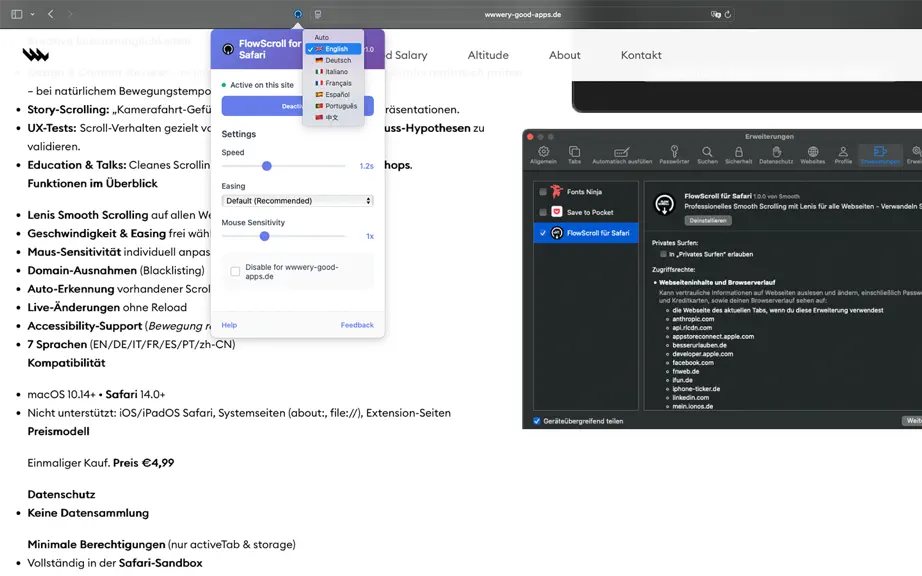Viewport: 922px width, 576px height.
Task: Click 'Active on this site' status text
Action: click(x=262, y=85)
